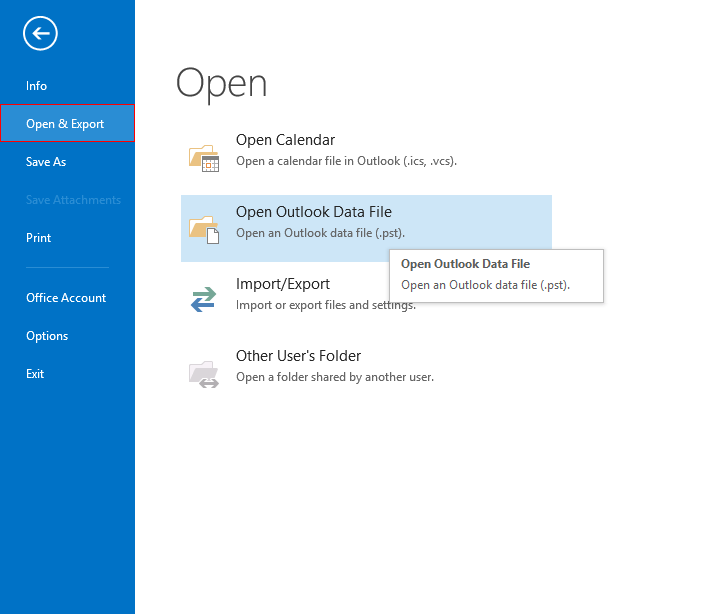
Task: Click the back arrow circle icon
Action: [40, 33]
